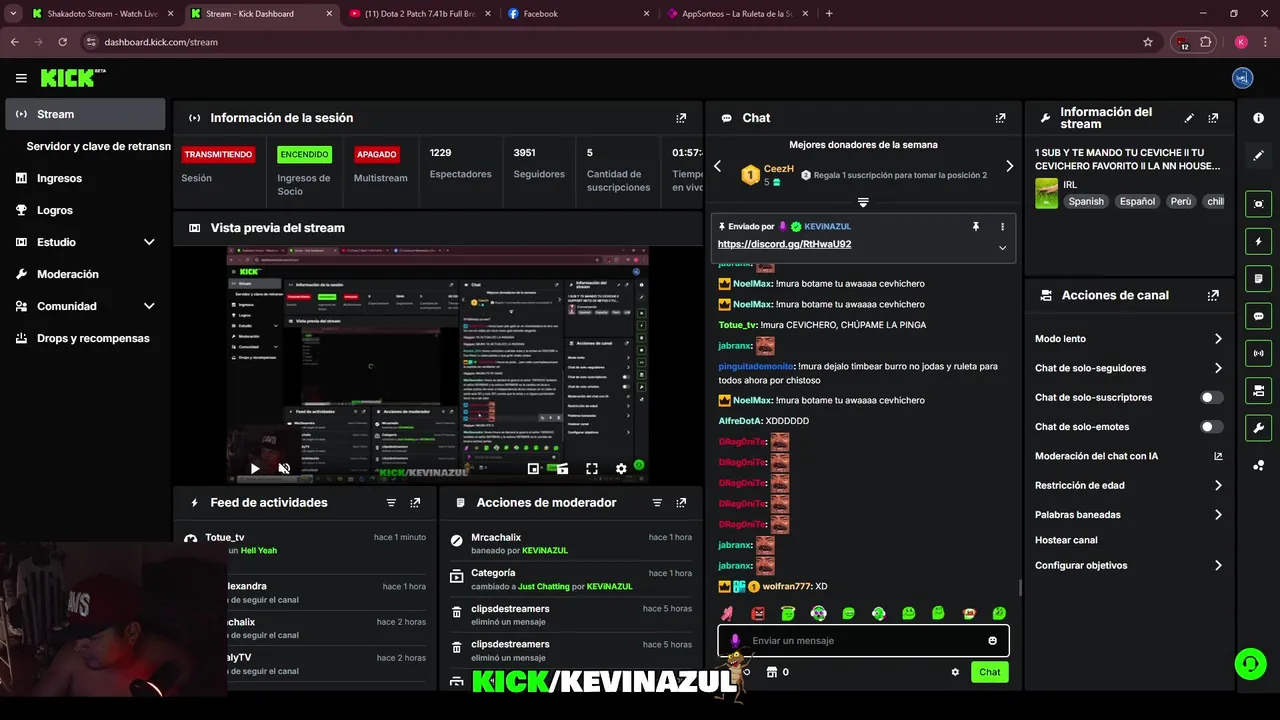Screen dimensions: 1280x720
Task: Filter the Feed de actividades list
Action: click(391, 503)
